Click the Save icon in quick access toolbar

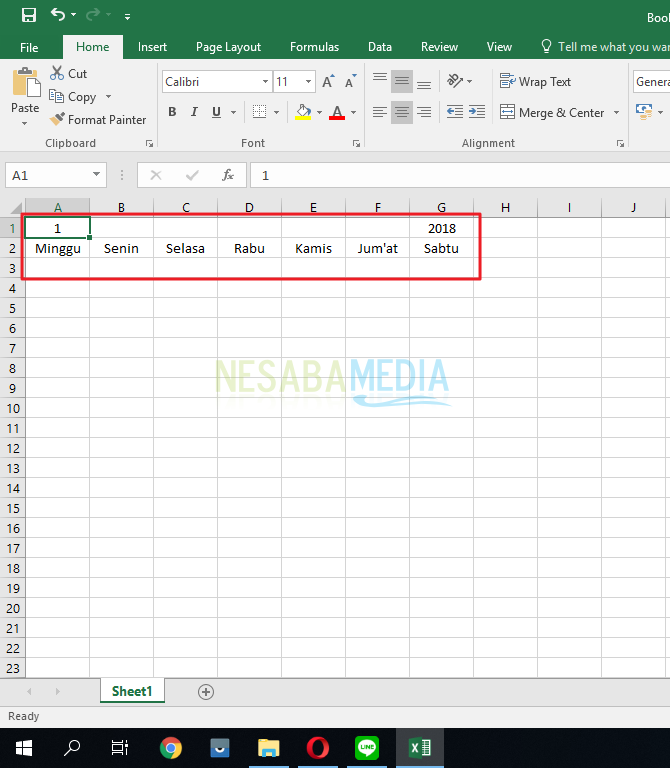29,15
